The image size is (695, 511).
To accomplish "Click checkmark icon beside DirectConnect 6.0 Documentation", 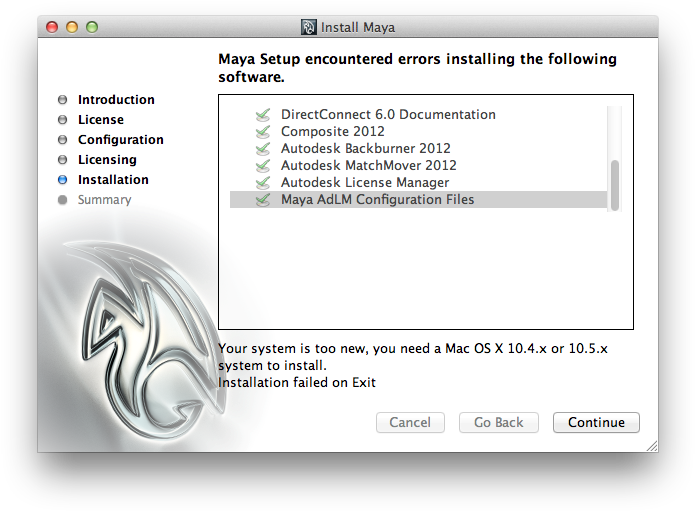I will point(263,115).
